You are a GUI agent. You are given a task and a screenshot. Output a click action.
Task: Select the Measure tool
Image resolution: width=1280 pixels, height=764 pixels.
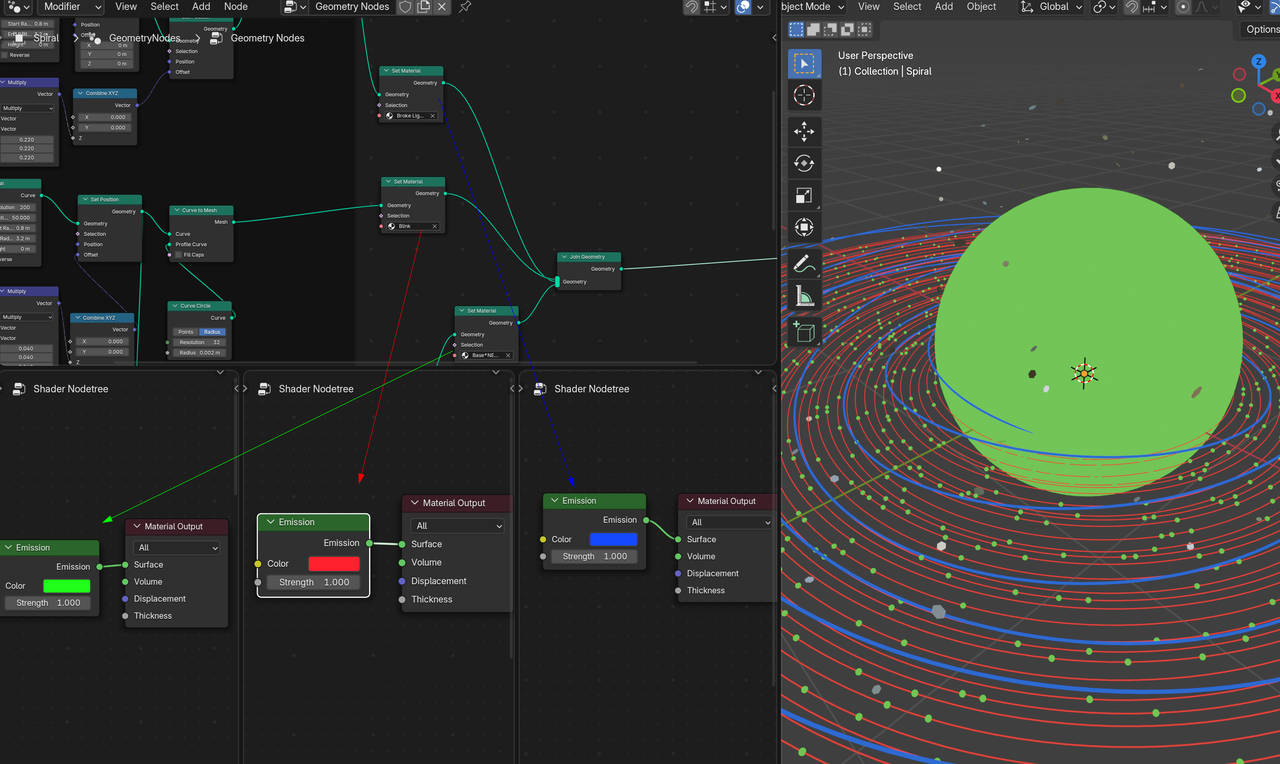click(804, 296)
